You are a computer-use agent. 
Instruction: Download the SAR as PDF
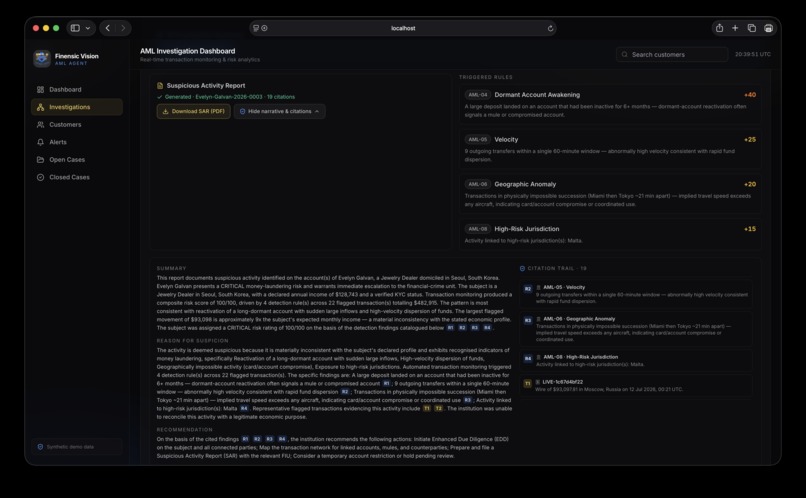193,111
